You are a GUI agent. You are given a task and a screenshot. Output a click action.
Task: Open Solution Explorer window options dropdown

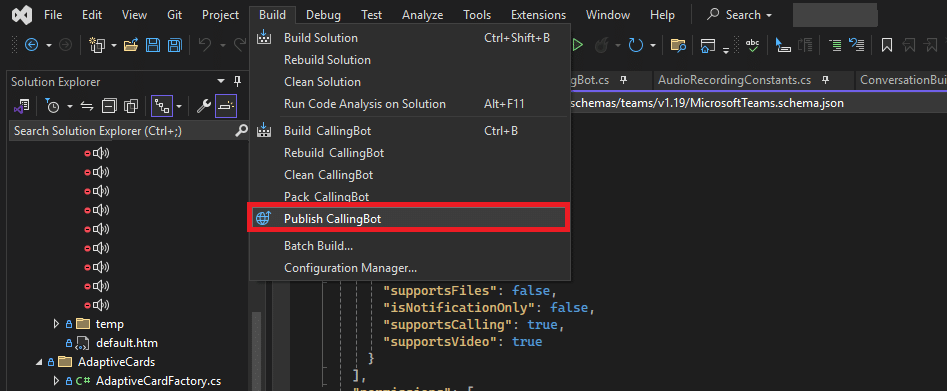(x=221, y=82)
